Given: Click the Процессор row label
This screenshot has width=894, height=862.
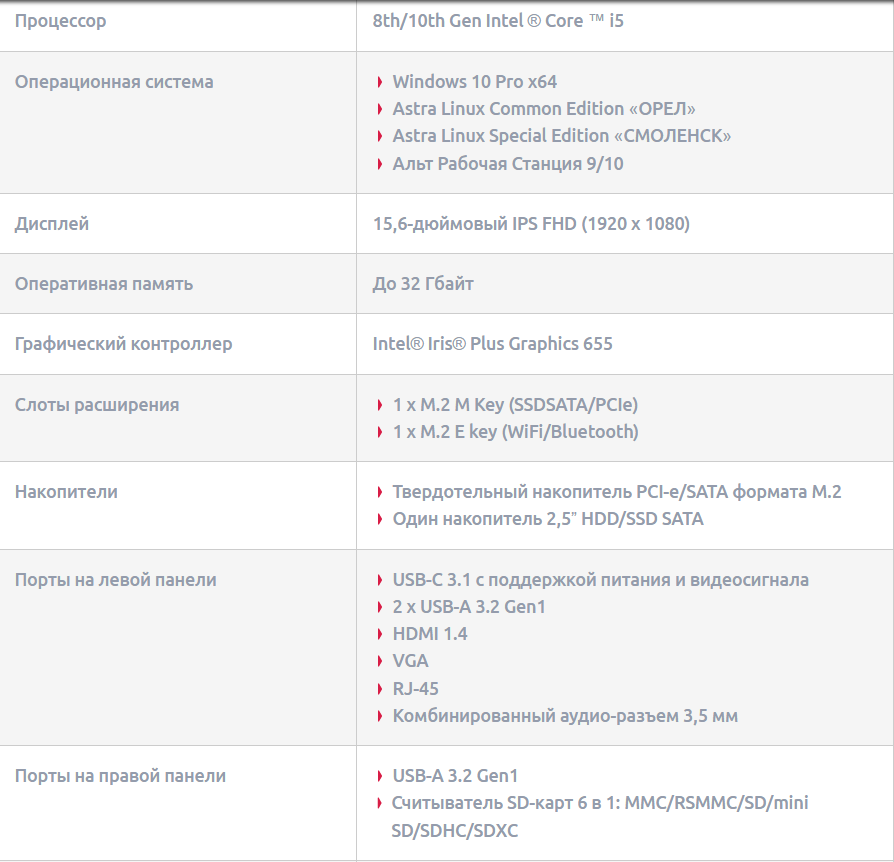Looking at the screenshot, I should (x=60, y=21).
